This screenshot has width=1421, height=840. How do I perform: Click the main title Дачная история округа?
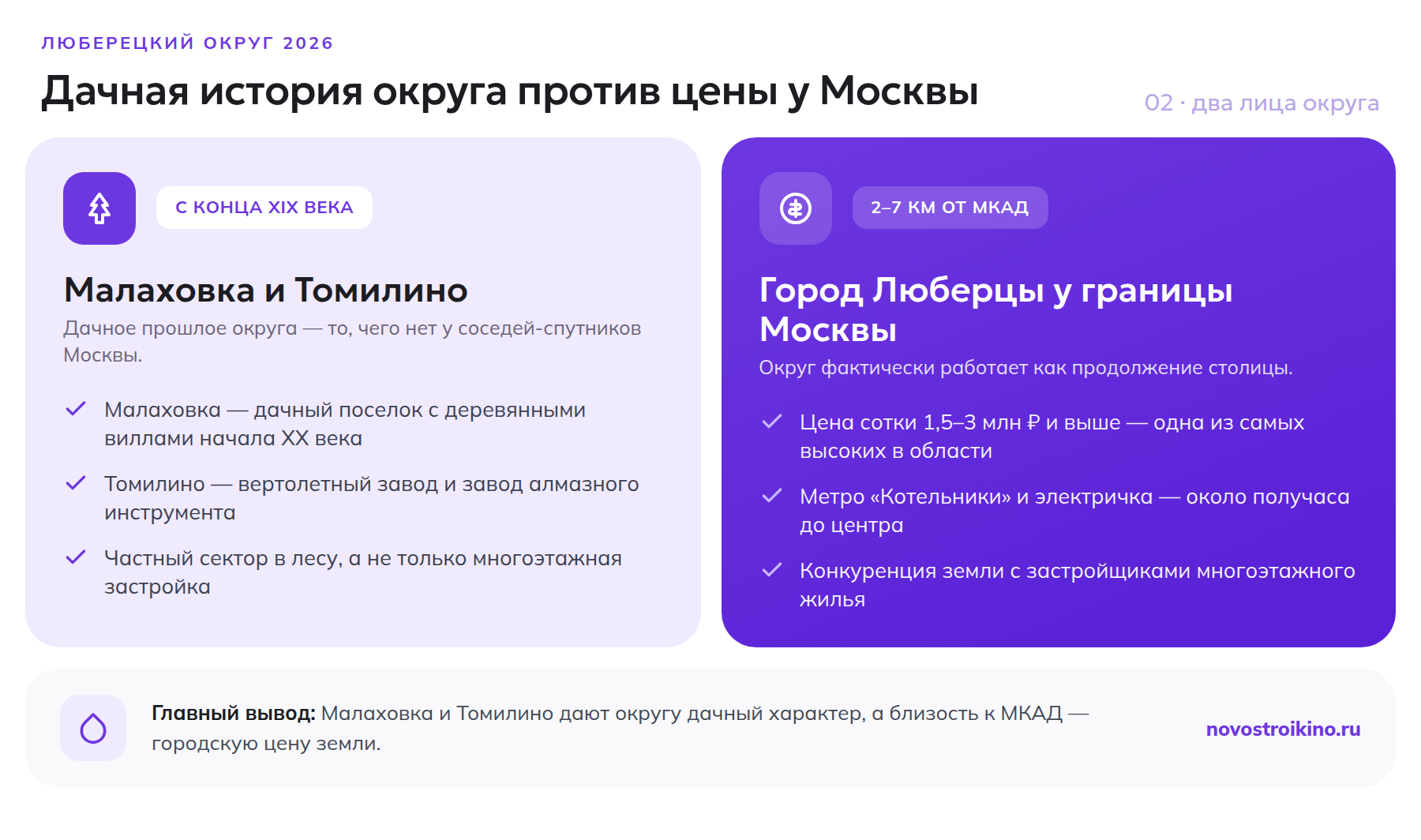coord(509,92)
